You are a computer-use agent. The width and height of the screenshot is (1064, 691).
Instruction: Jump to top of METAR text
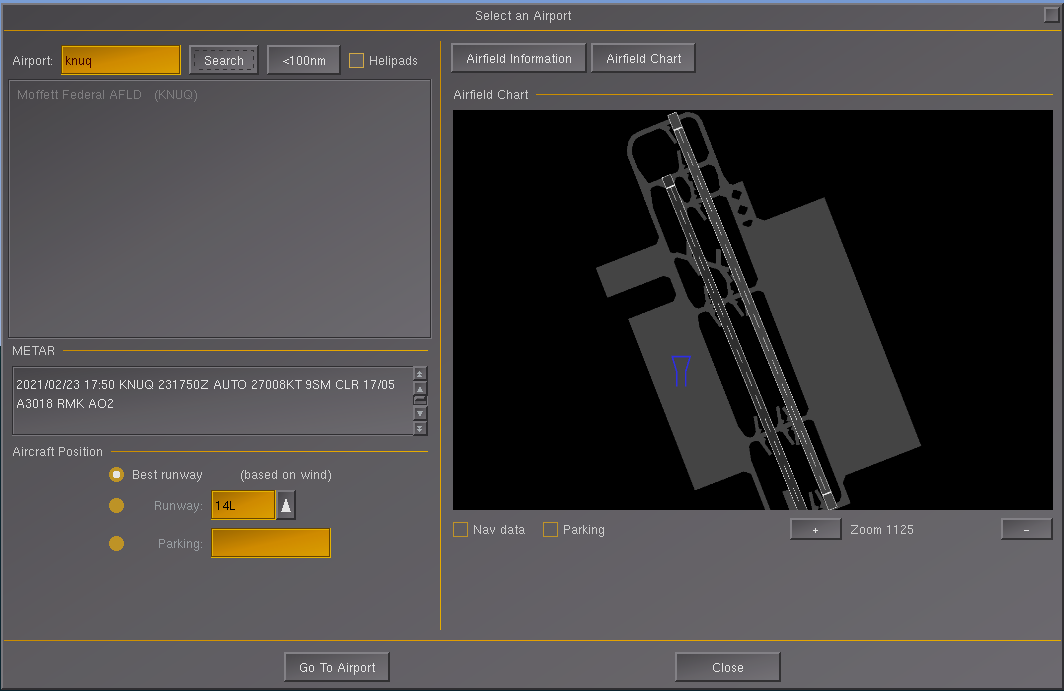(420, 374)
